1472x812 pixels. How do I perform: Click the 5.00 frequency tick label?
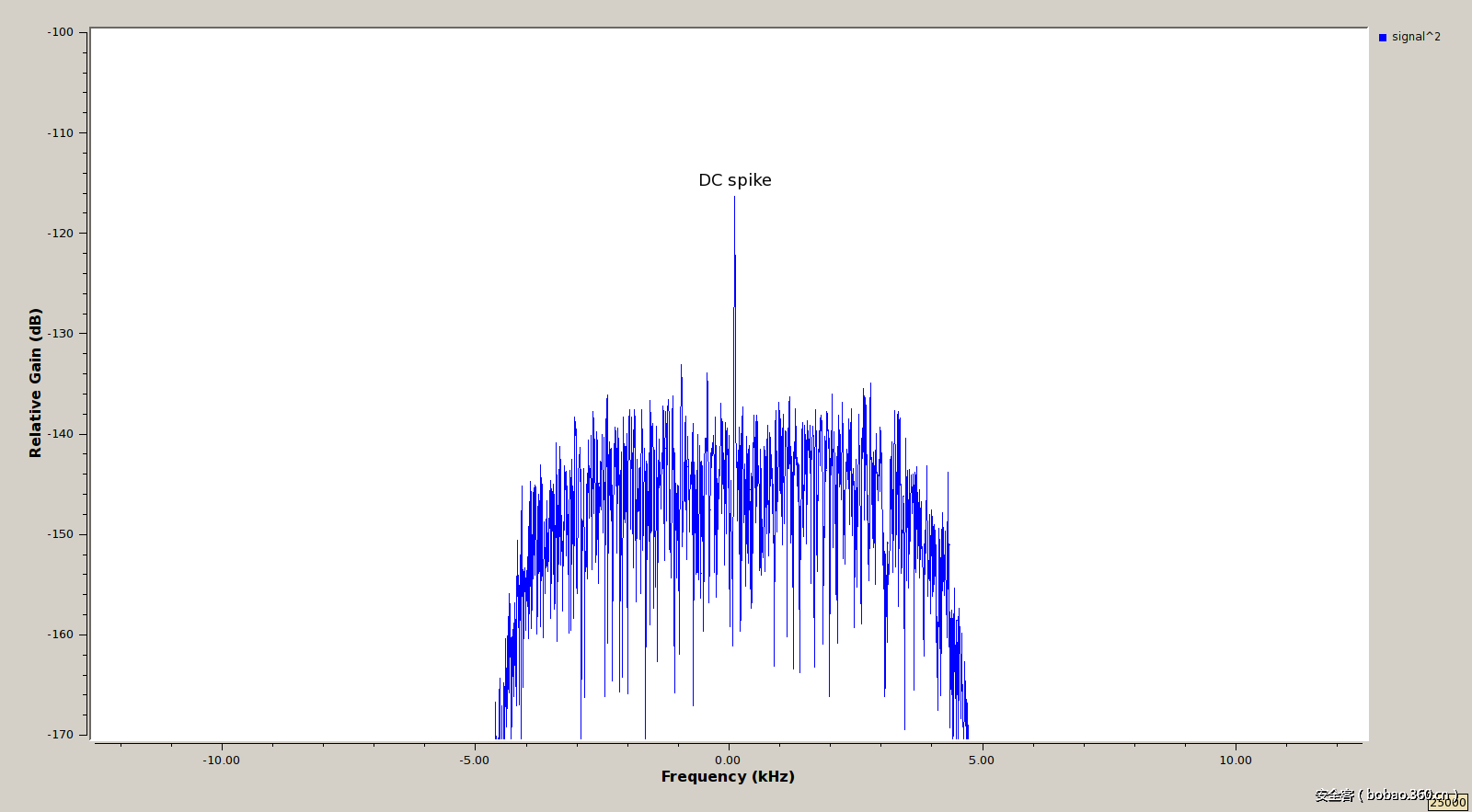(x=981, y=760)
